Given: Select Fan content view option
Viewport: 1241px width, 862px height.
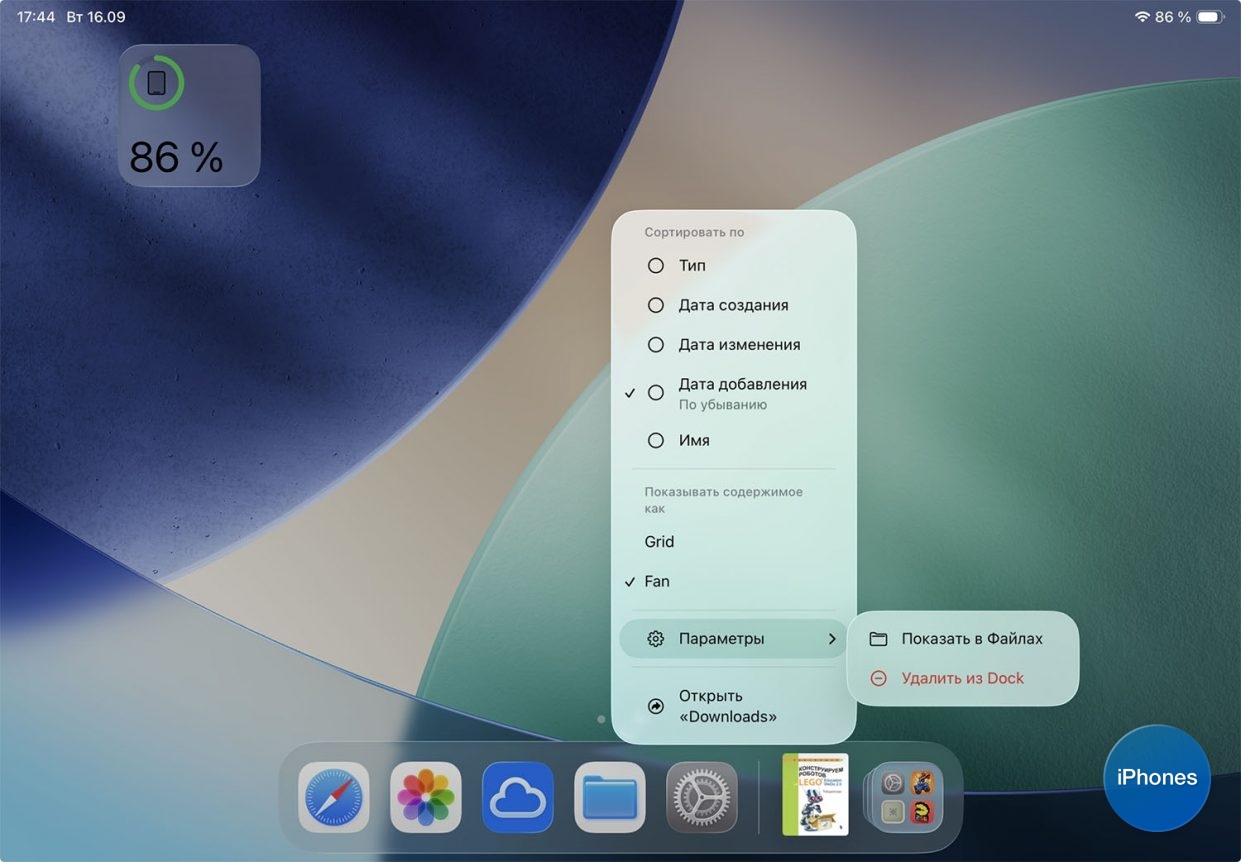Looking at the screenshot, I should click(x=657, y=581).
